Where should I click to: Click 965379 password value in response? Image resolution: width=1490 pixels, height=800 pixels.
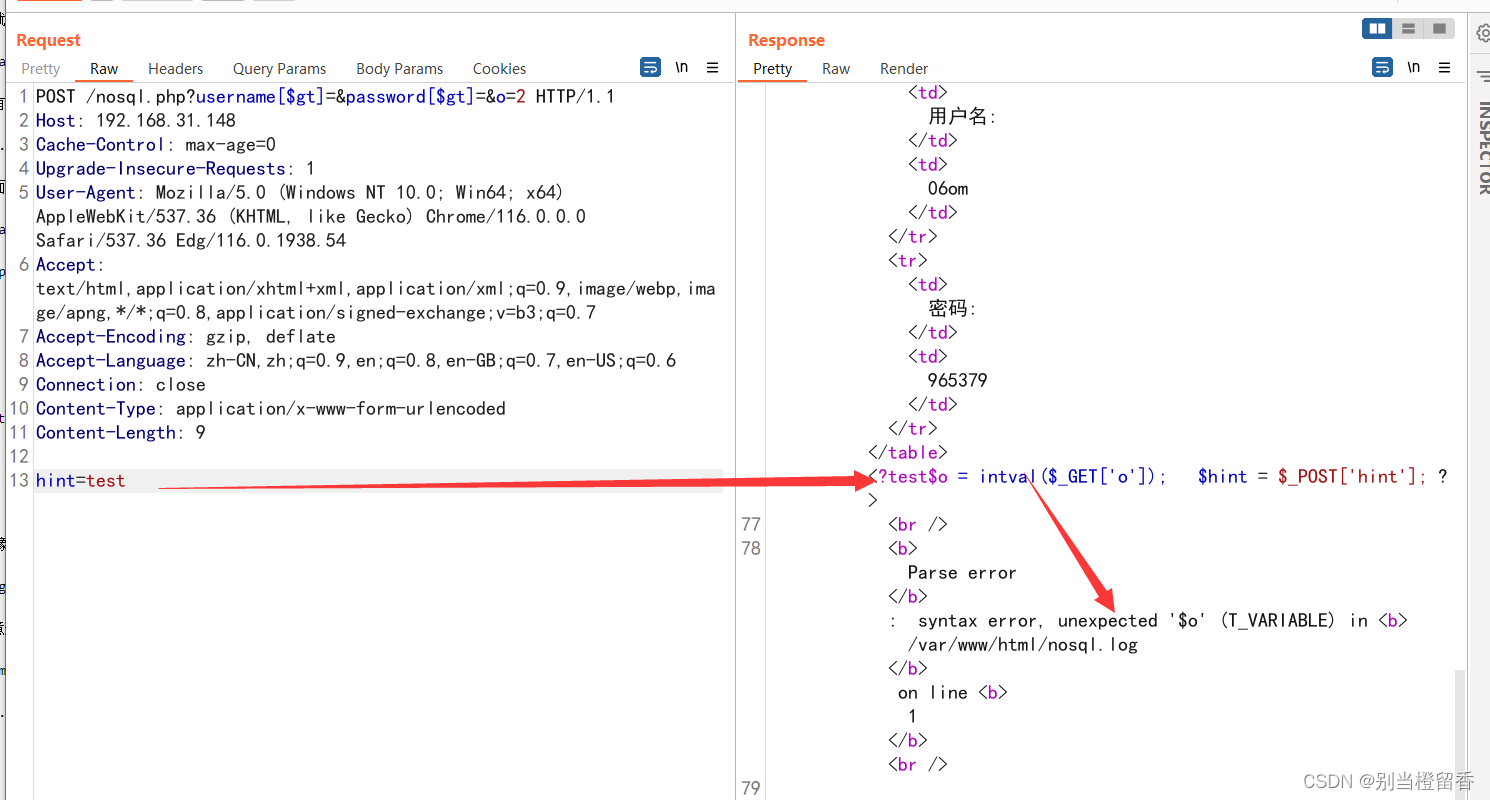point(958,381)
